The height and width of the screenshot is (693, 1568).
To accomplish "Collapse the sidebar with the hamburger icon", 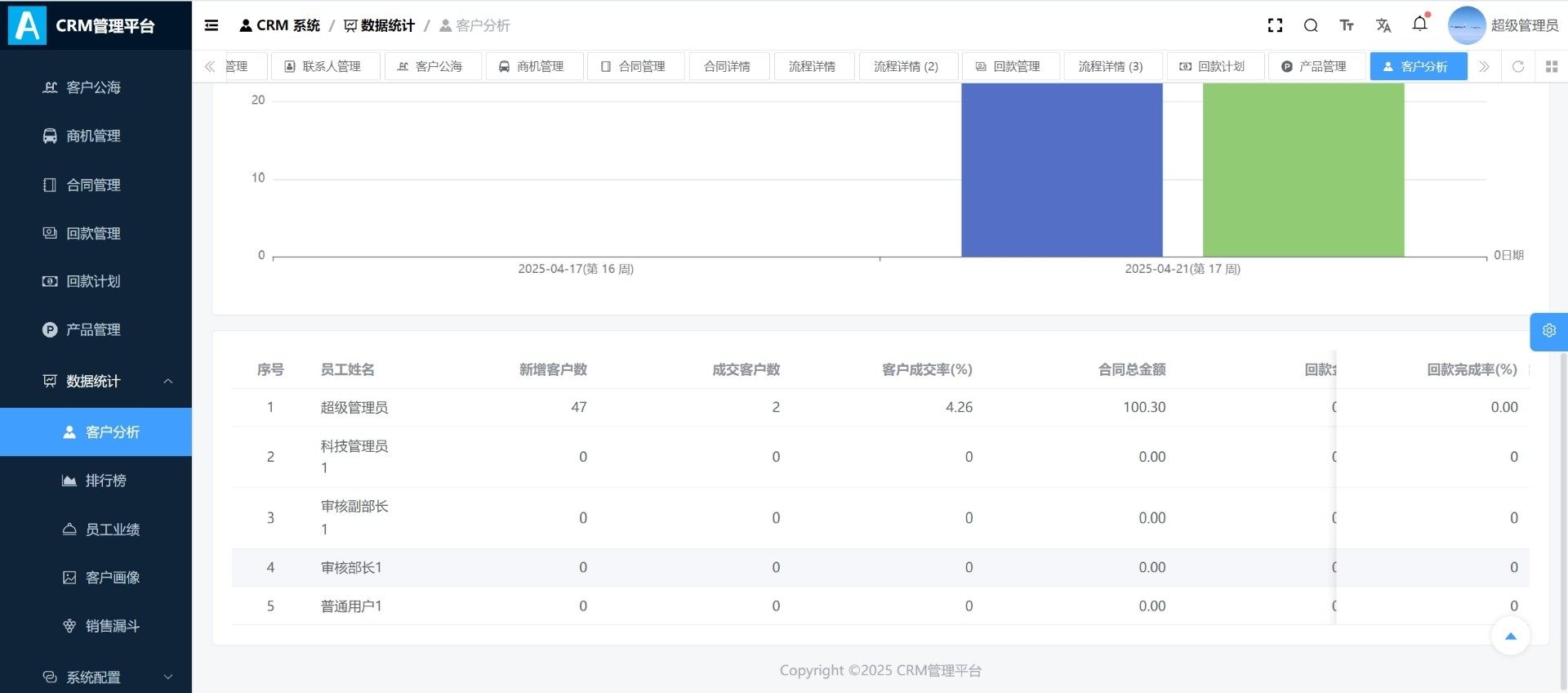I will point(212,25).
